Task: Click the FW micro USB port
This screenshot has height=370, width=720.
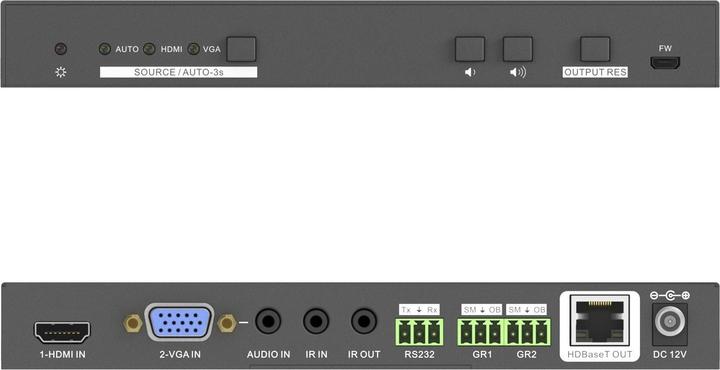Action: [x=665, y=63]
